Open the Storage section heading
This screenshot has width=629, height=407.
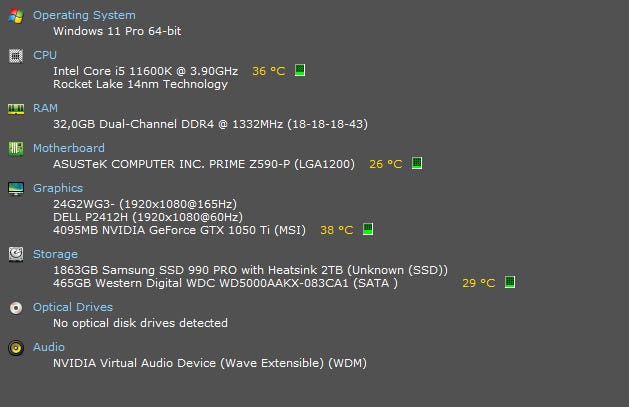tap(55, 255)
